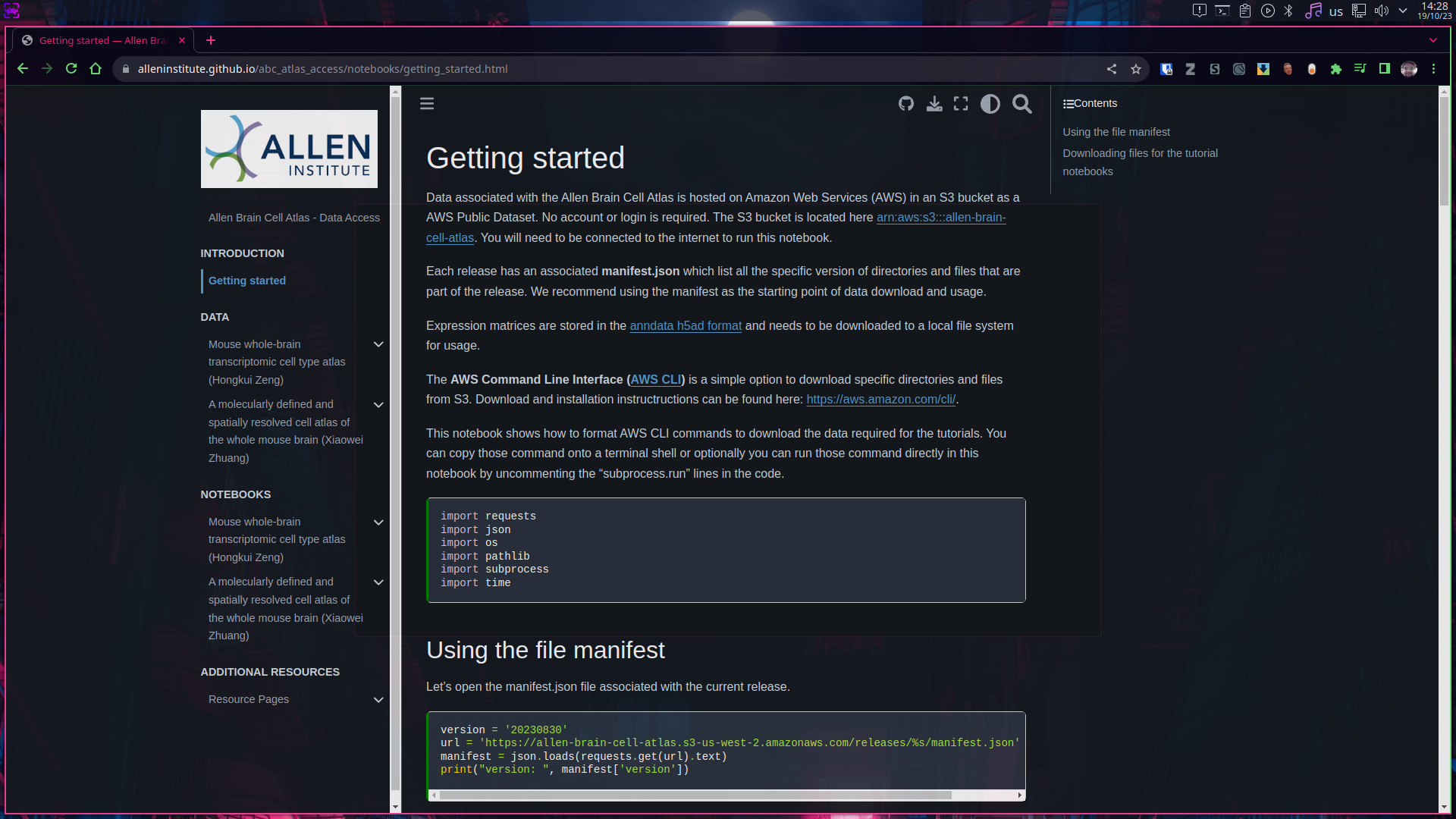Toggle light/dark theme switcher
This screenshot has width=1456, height=819.
[990, 104]
